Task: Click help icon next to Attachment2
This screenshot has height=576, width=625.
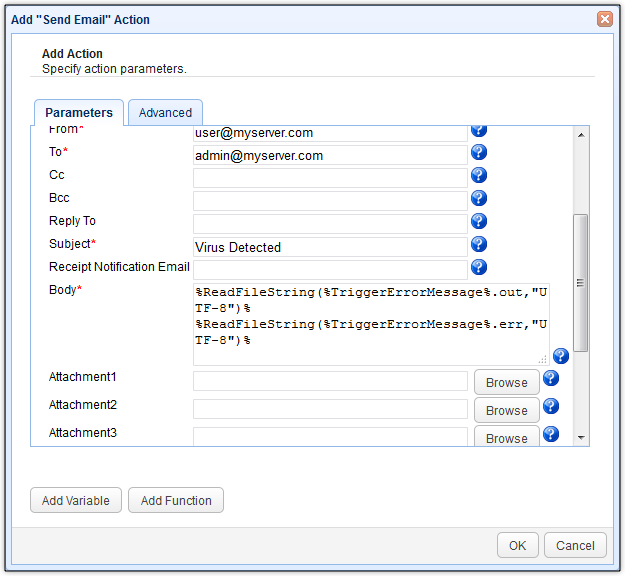Action: pos(550,406)
